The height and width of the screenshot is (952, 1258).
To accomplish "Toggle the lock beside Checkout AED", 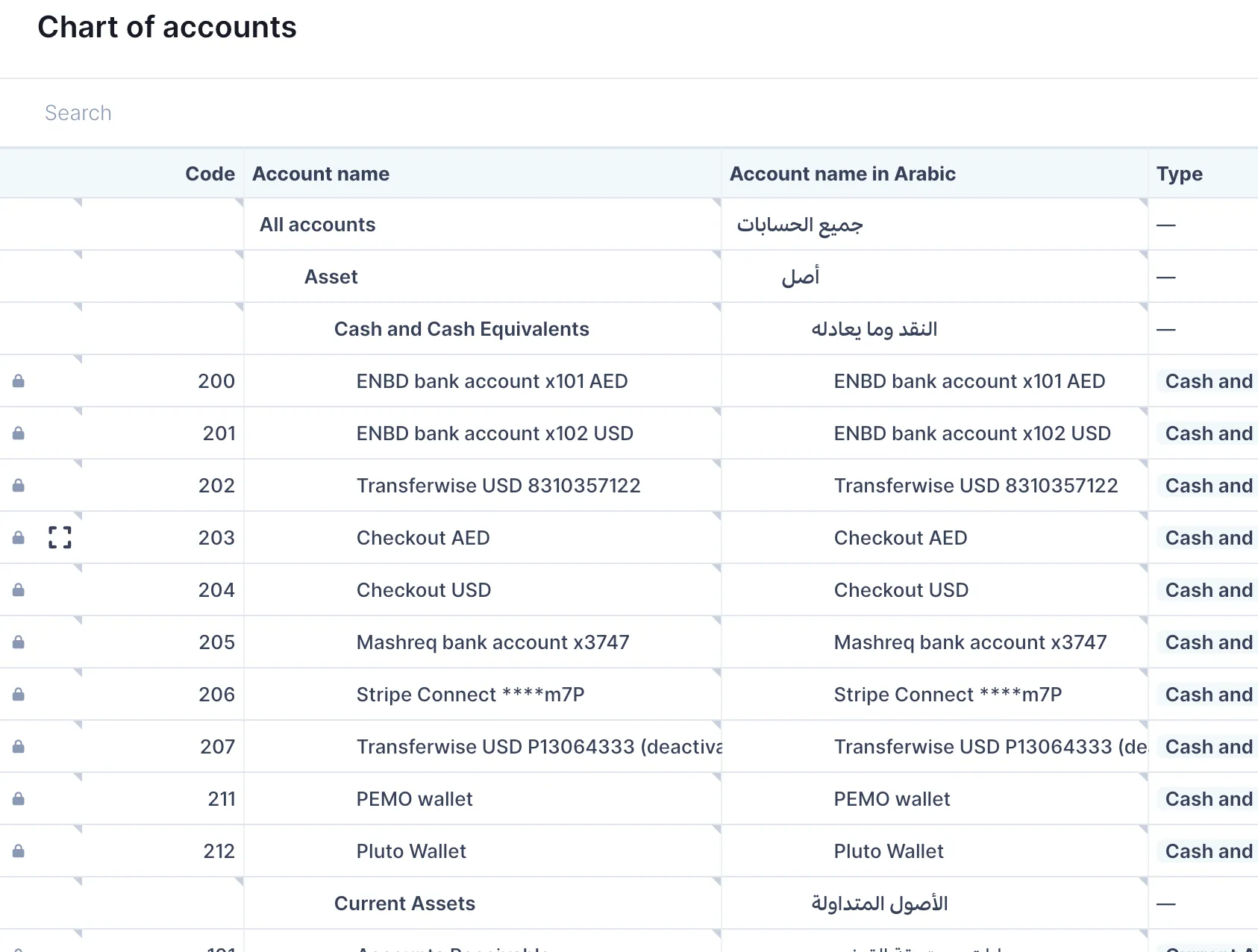I will (17, 537).
